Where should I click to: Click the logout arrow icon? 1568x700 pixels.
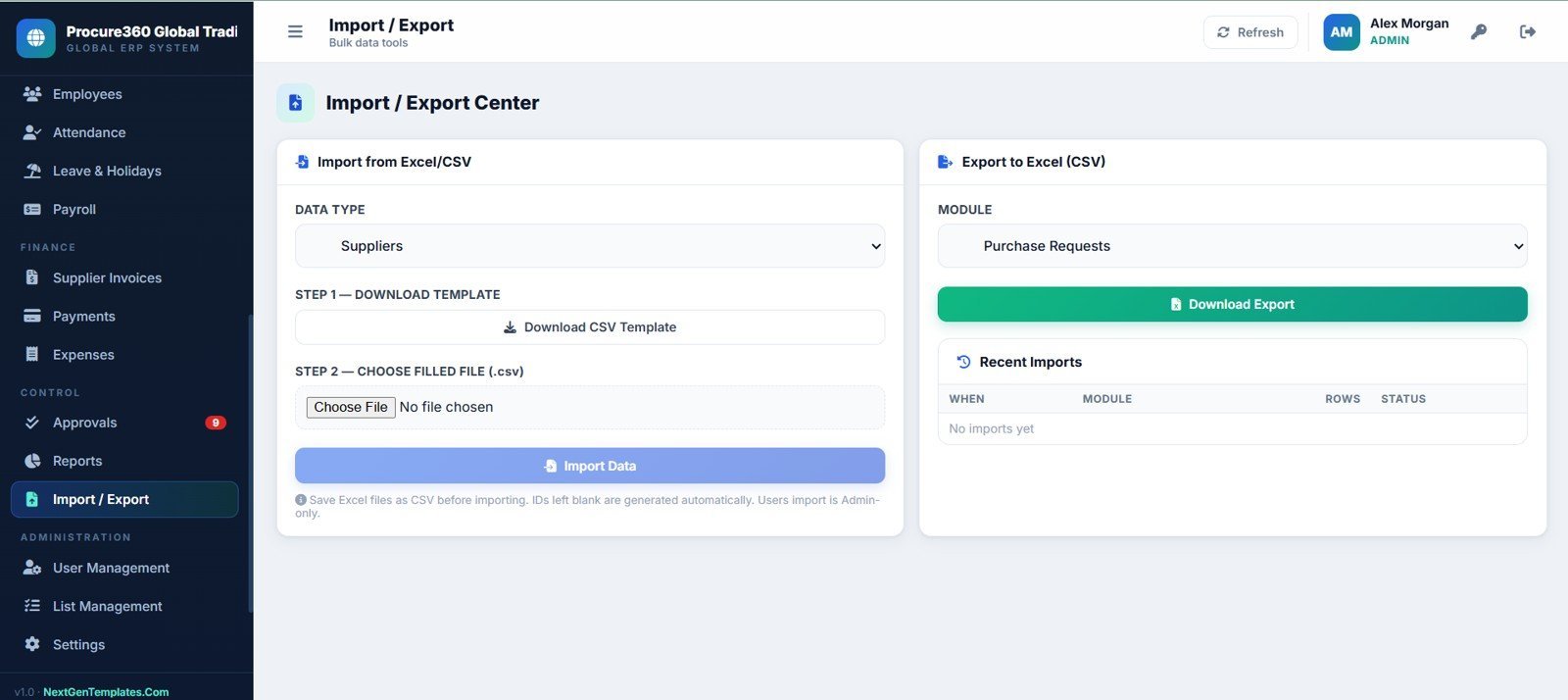(1528, 32)
